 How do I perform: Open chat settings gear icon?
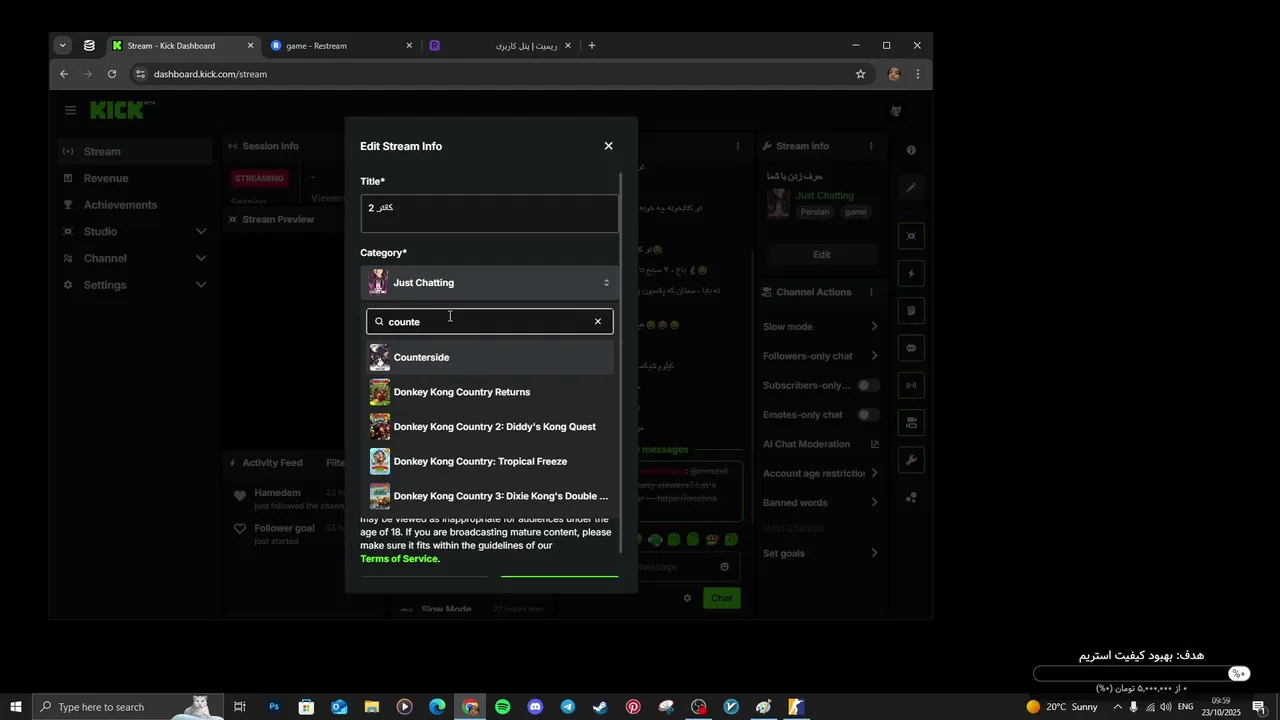687,598
